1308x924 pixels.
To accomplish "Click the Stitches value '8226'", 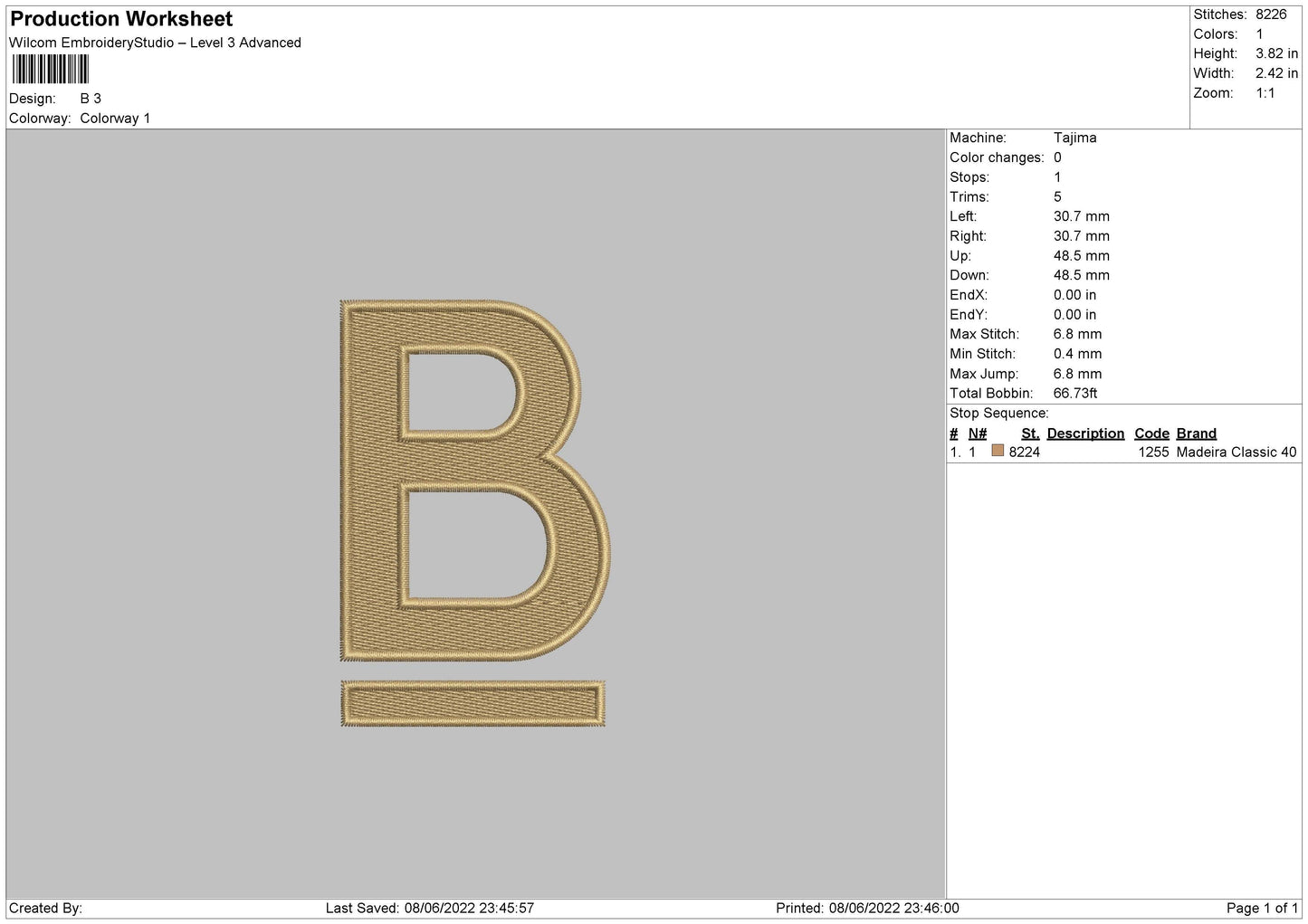I will pyautogui.click(x=1271, y=14).
